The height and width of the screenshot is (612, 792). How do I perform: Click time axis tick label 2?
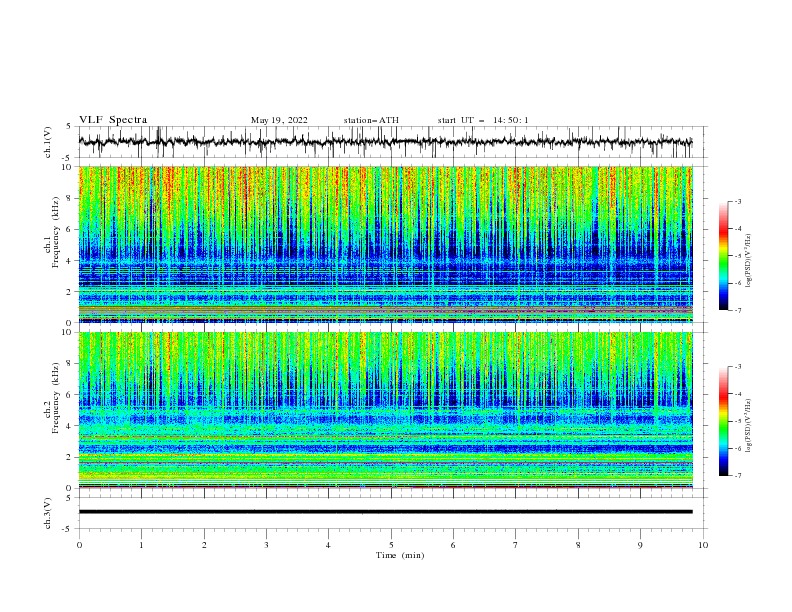pyautogui.click(x=204, y=545)
